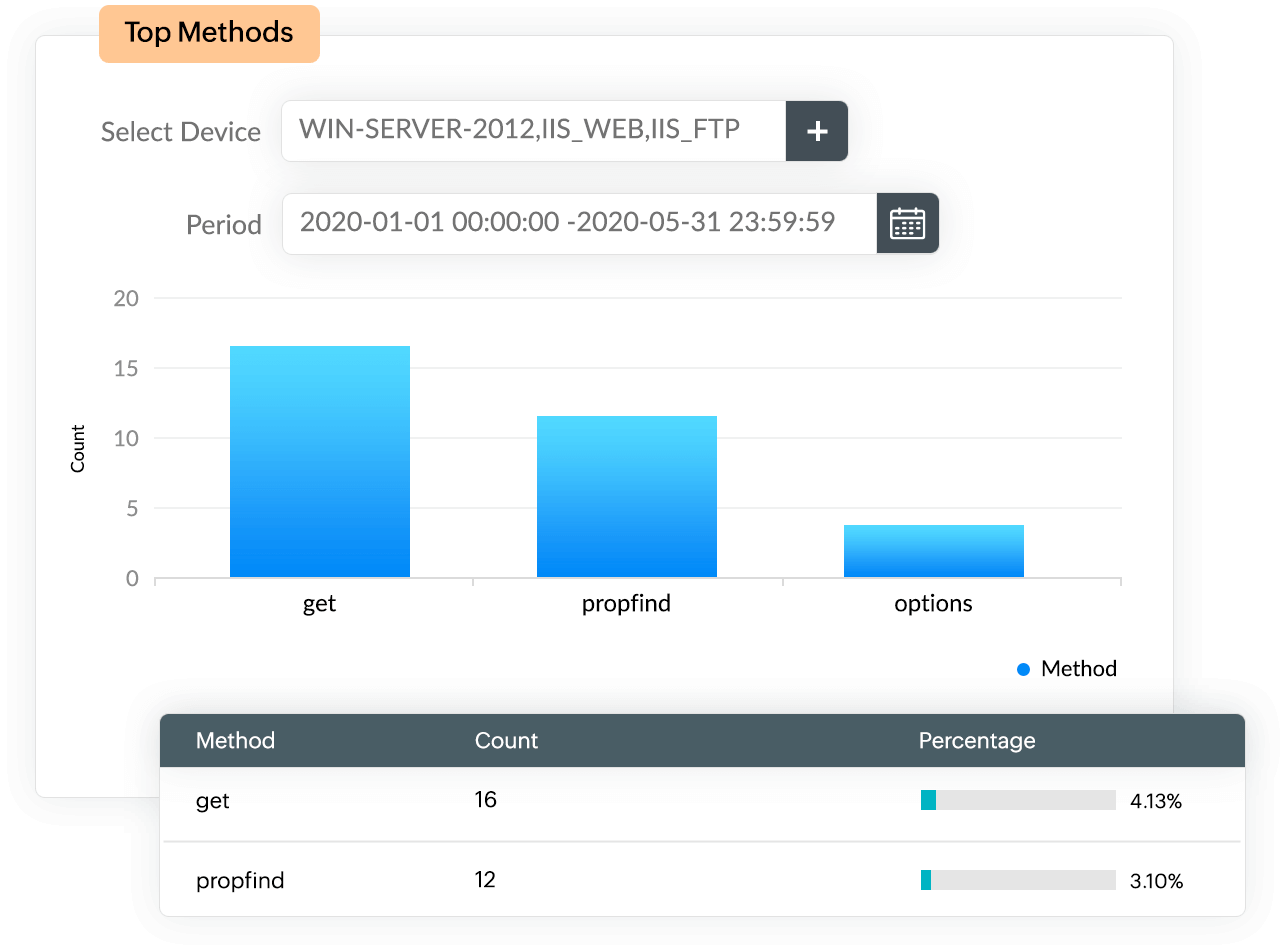This screenshot has height=952, width=1281.
Task: Click the 'options' x-axis label
Action: tap(934, 605)
